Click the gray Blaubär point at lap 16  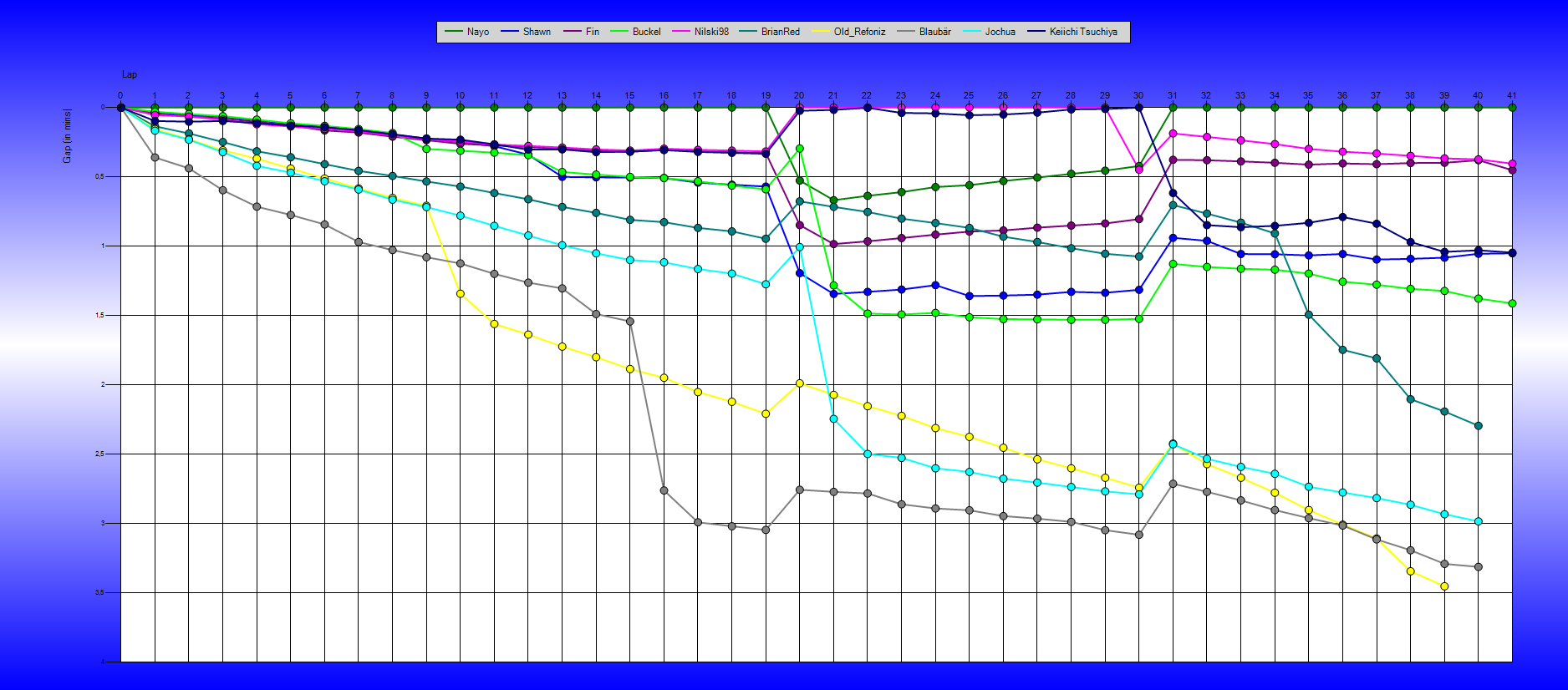pyautogui.click(x=664, y=490)
